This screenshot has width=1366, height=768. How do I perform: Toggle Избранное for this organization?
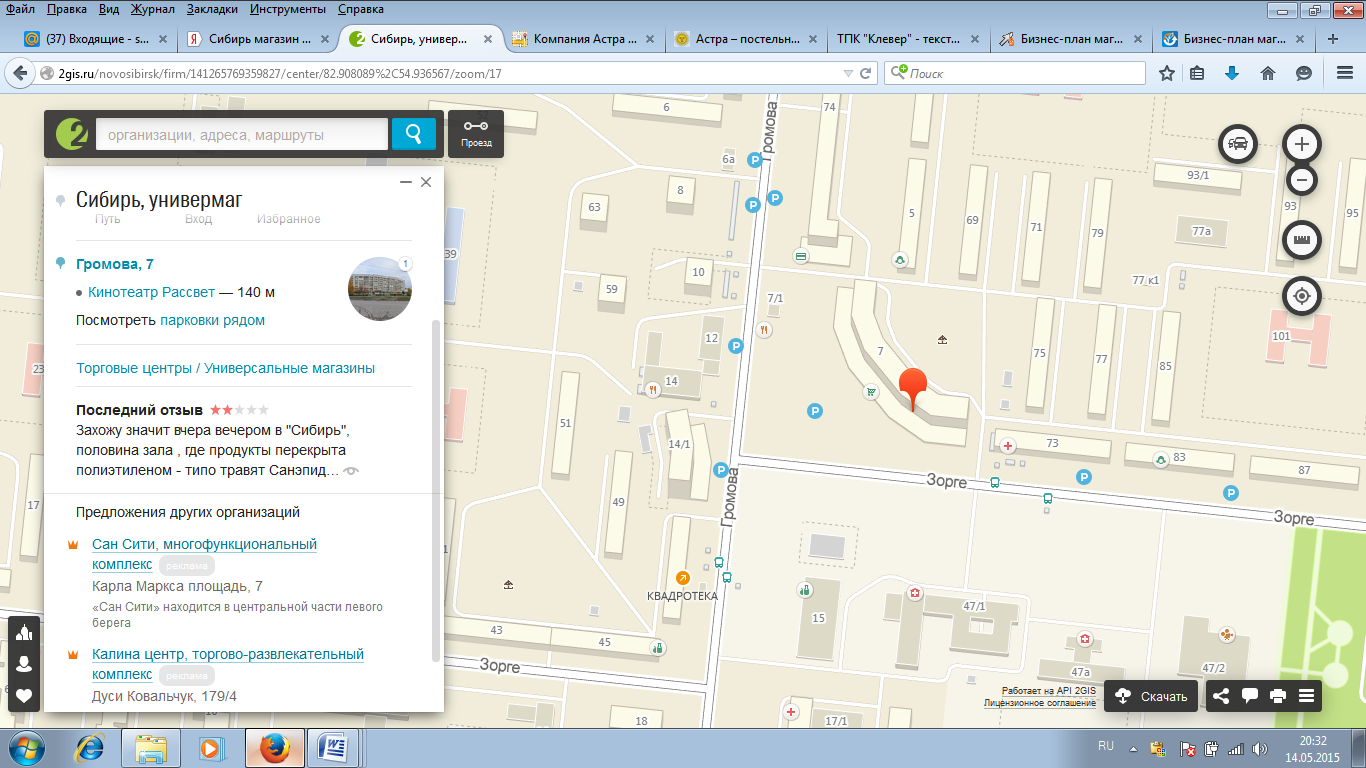[288, 219]
